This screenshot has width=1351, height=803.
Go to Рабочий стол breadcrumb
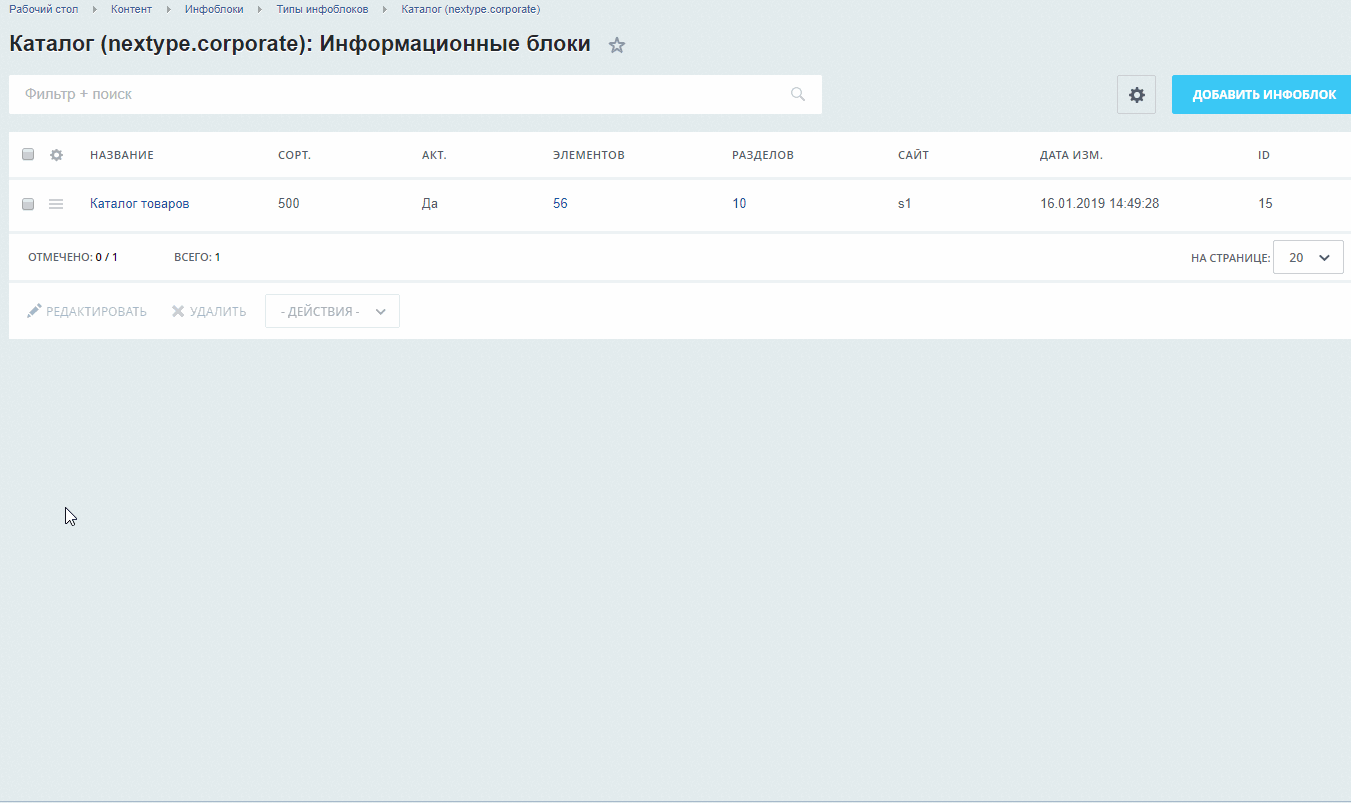(x=43, y=9)
